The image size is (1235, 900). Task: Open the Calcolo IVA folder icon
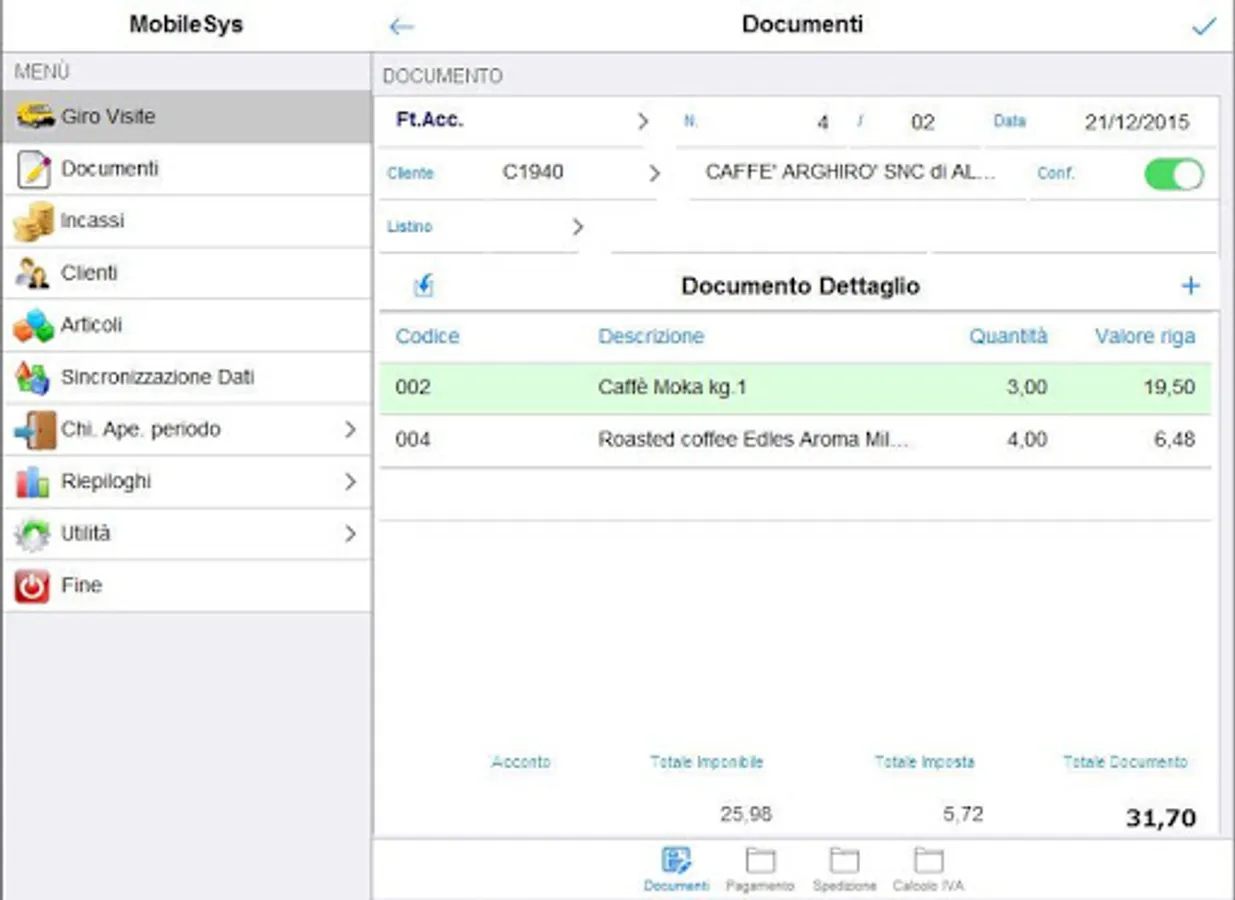[928, 860]
